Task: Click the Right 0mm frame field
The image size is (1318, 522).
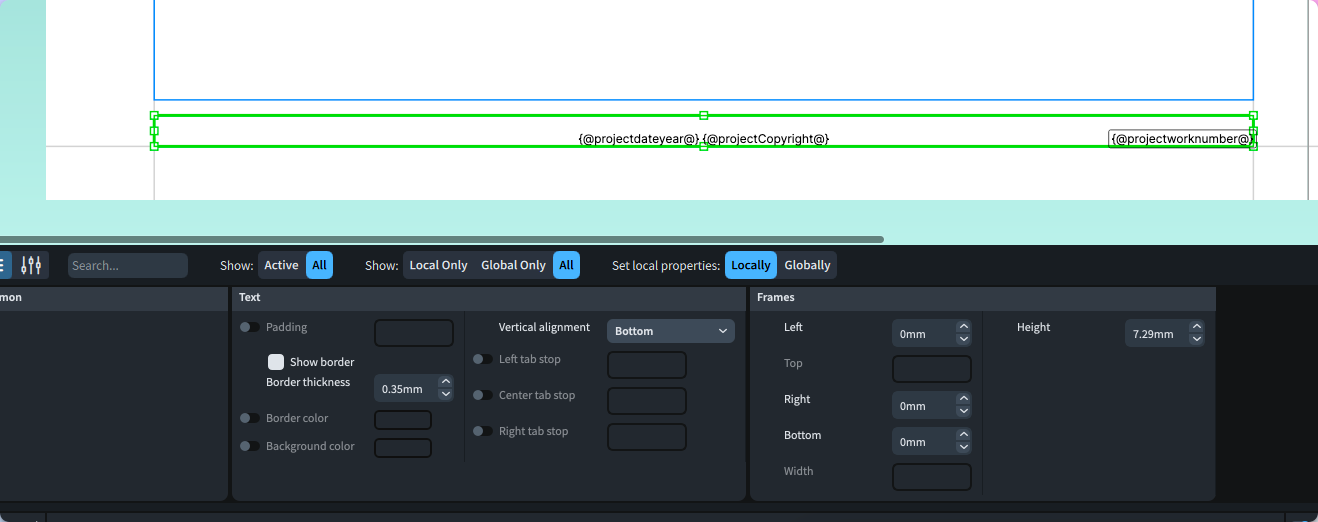Action: tap(924, 406)
